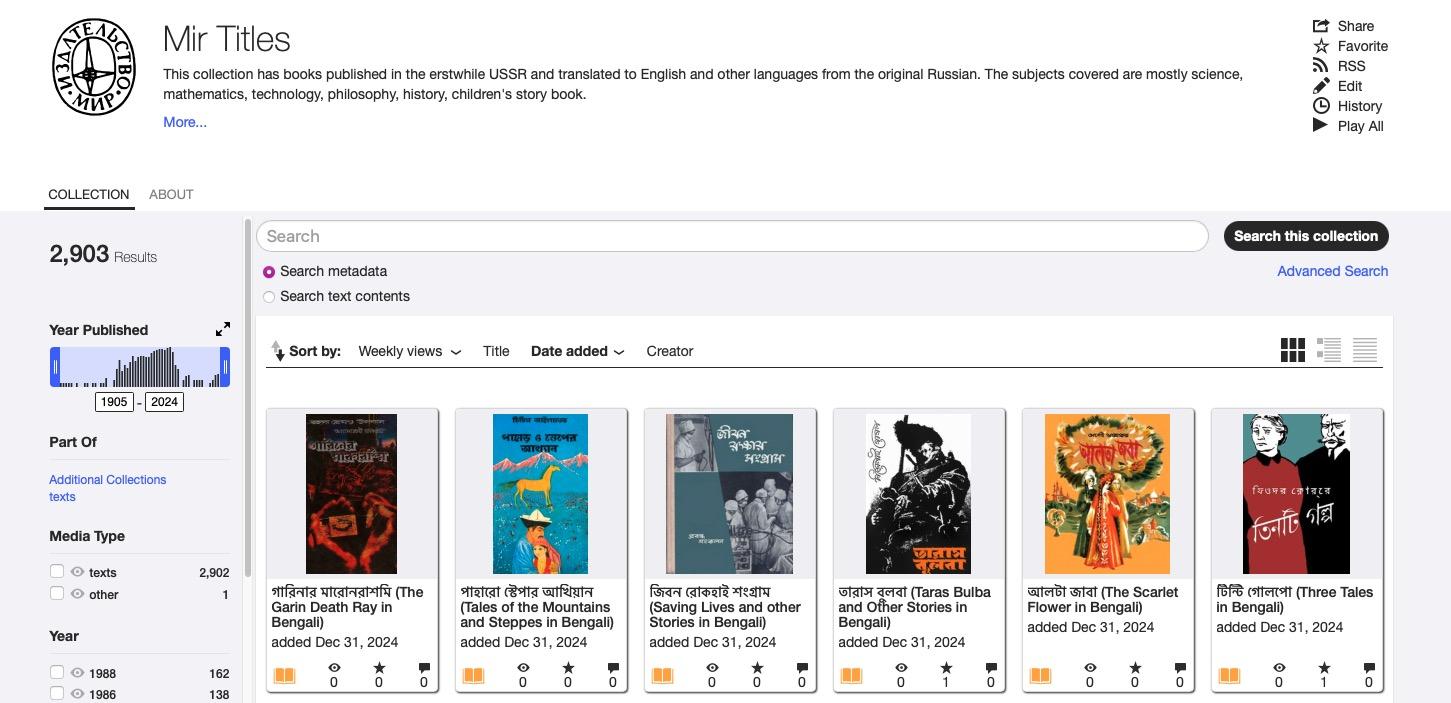Open the Three Tales cover thumbnail
Screen dimensions: 1451x703
click(x=1296, y=494)
